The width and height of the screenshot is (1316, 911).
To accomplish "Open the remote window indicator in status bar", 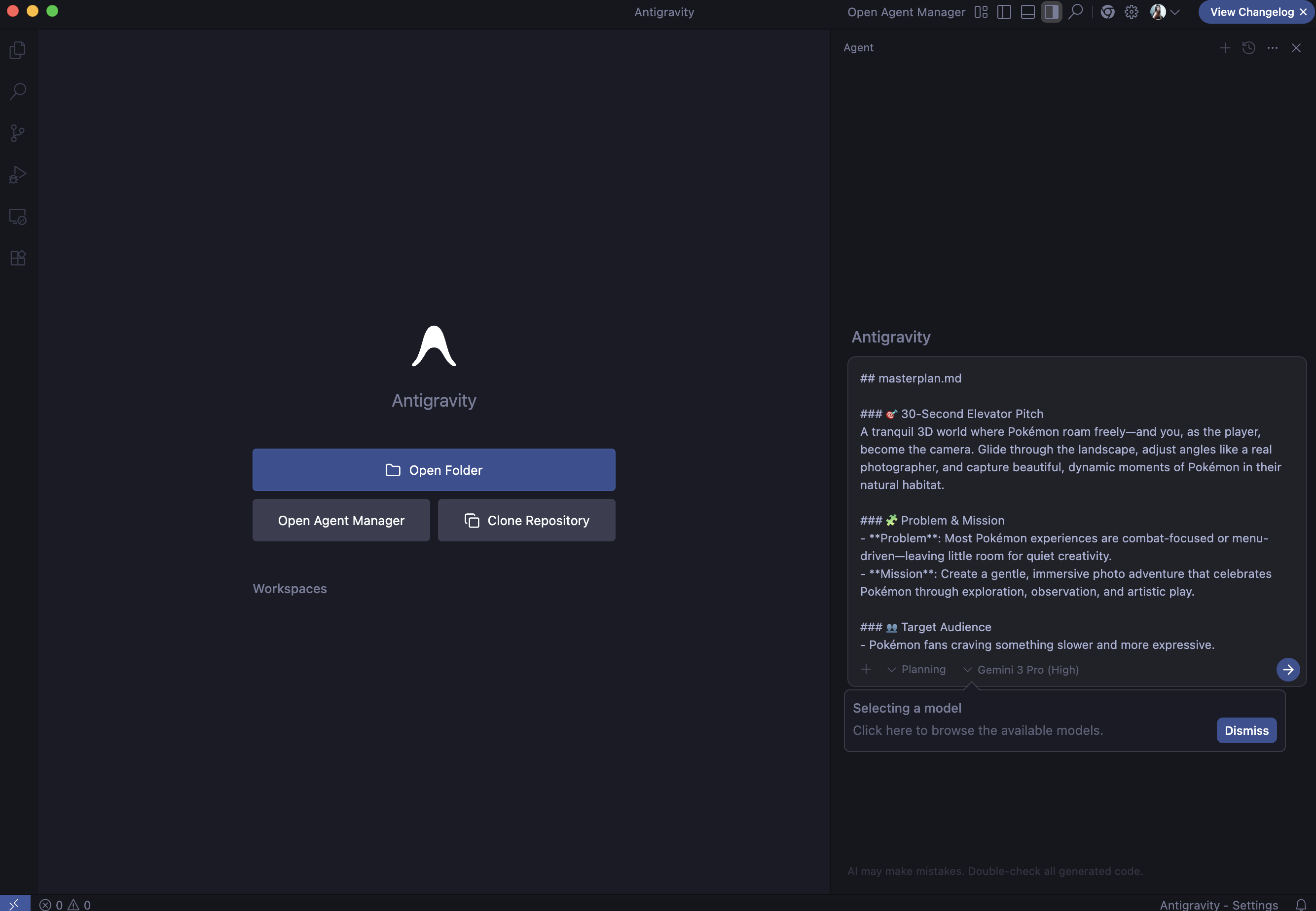I will (x=15, y=904).
